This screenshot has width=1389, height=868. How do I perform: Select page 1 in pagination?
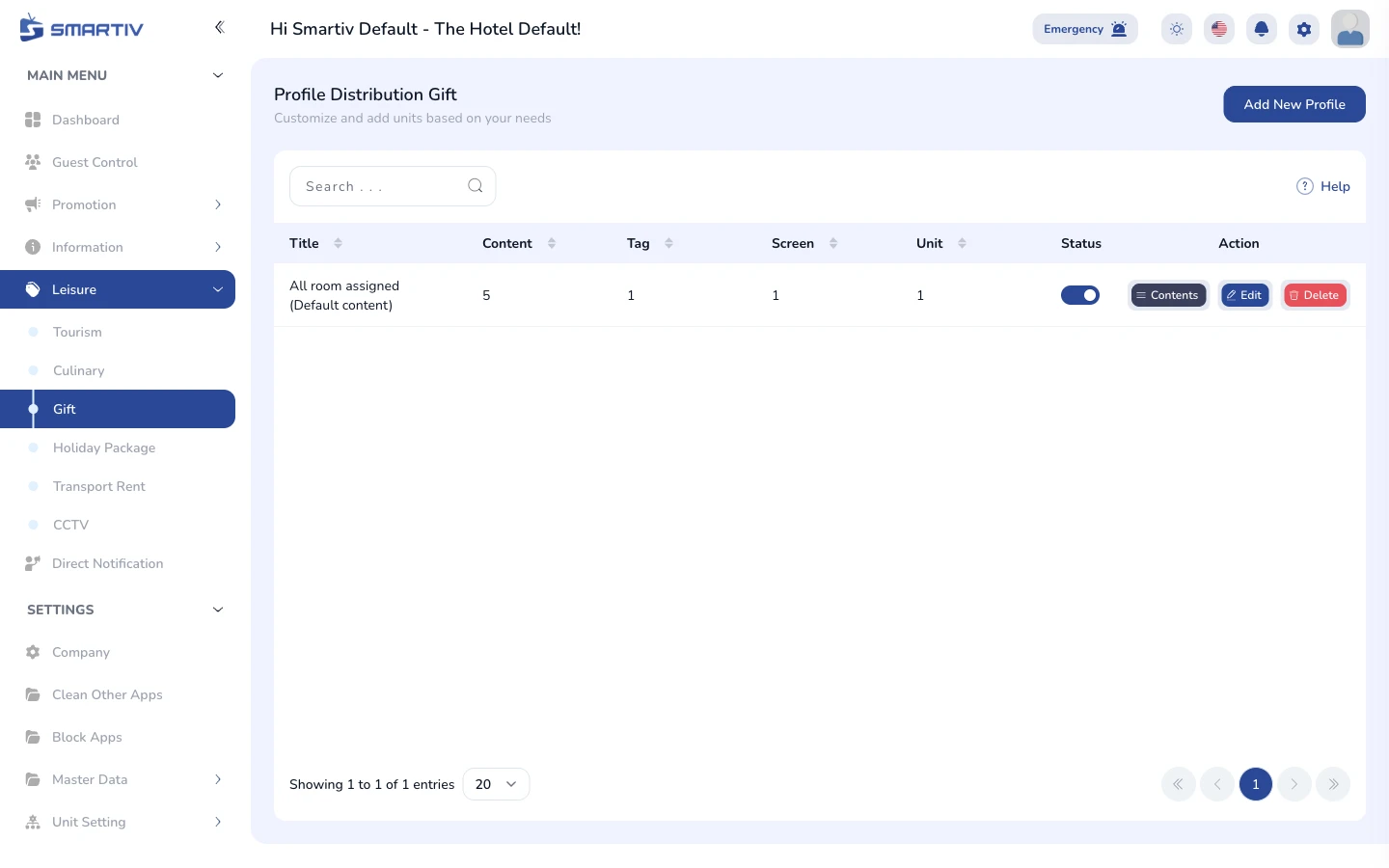click(1256, 784)
